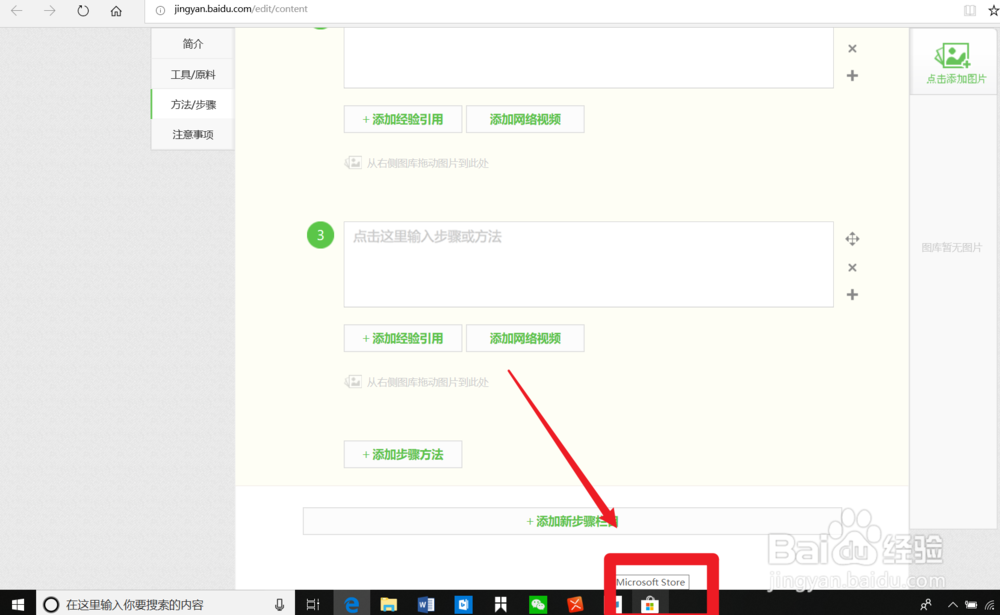Click the browser forward arrow
1000x615 pixels.
coord(50,10)
